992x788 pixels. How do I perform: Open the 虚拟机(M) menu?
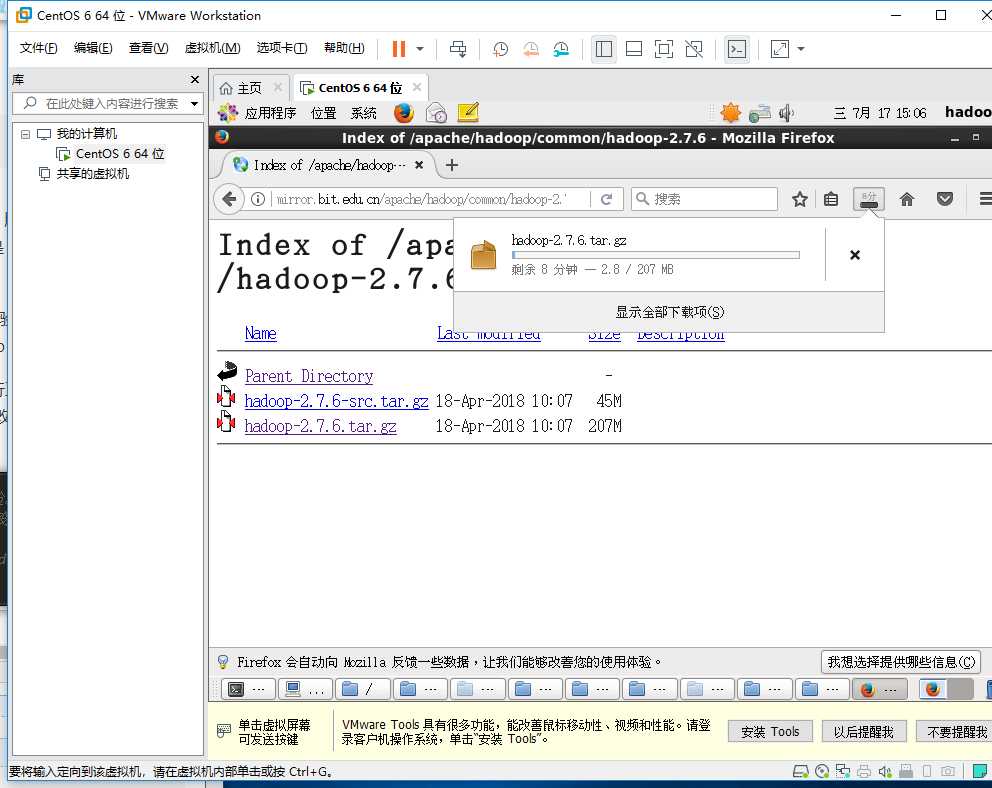click(212, 48)
